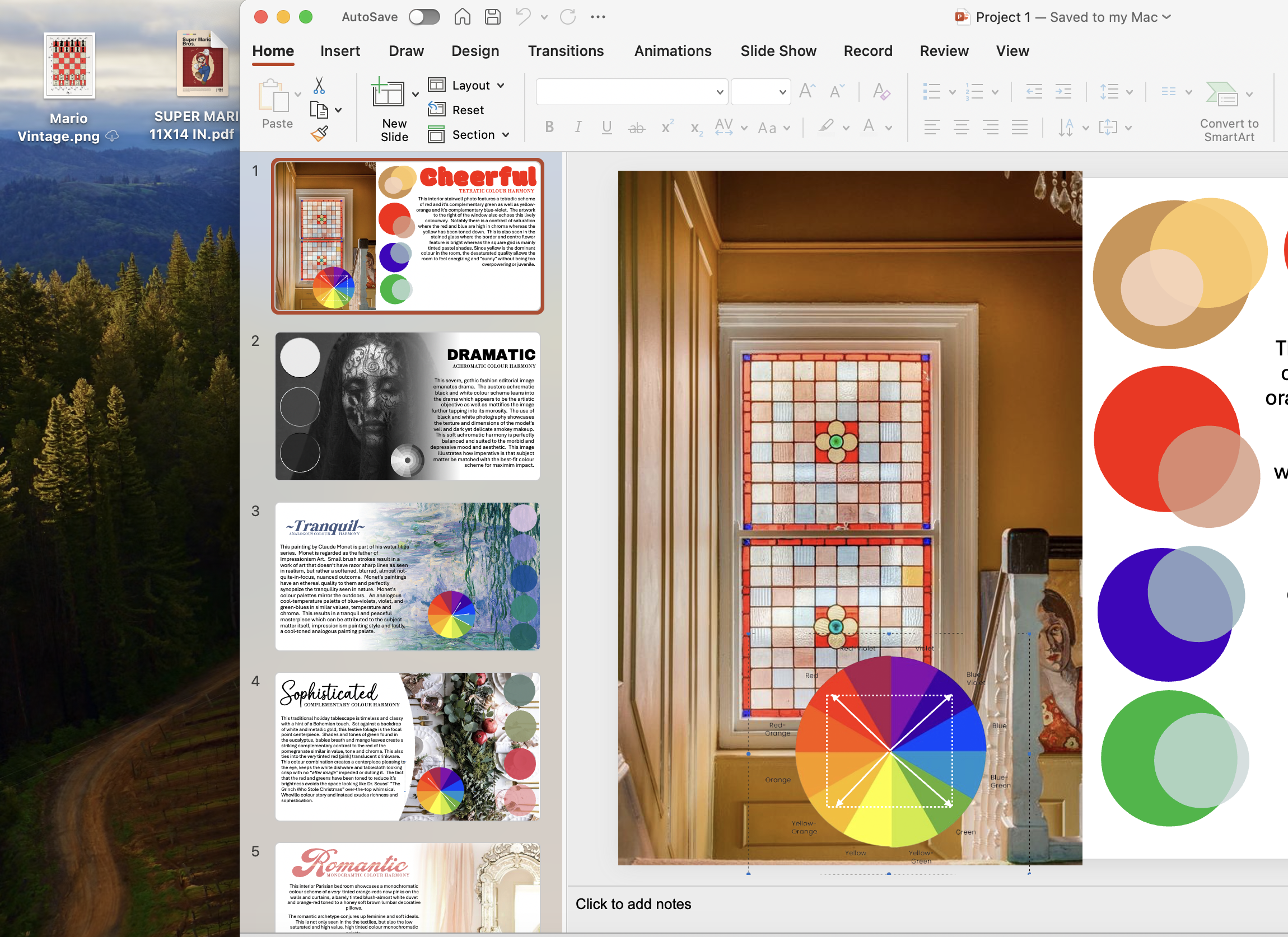Viewport: 1288px width, 937px height.
Task: Apply subscript formatting
Action: (696, 128)
